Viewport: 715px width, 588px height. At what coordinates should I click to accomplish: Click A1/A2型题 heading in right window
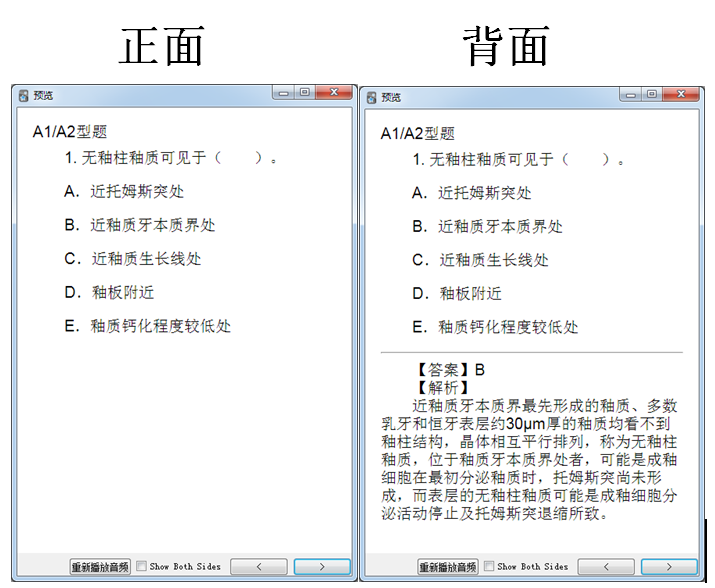coord(418,134)
